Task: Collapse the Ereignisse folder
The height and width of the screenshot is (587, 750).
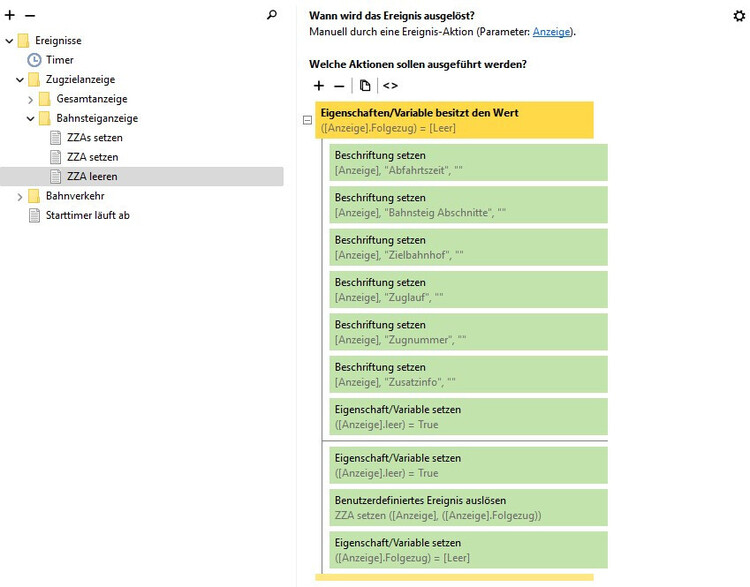Action: 9,41
